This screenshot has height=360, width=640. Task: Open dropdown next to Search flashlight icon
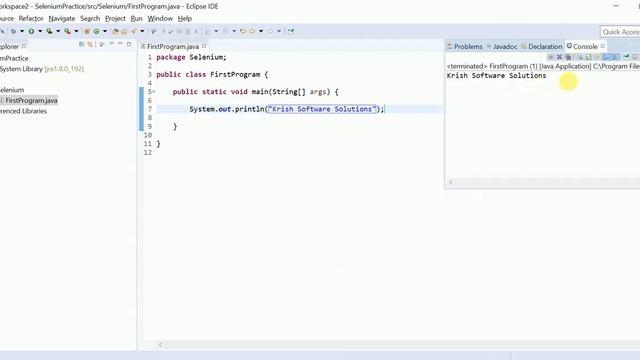(x=142, y=31)
